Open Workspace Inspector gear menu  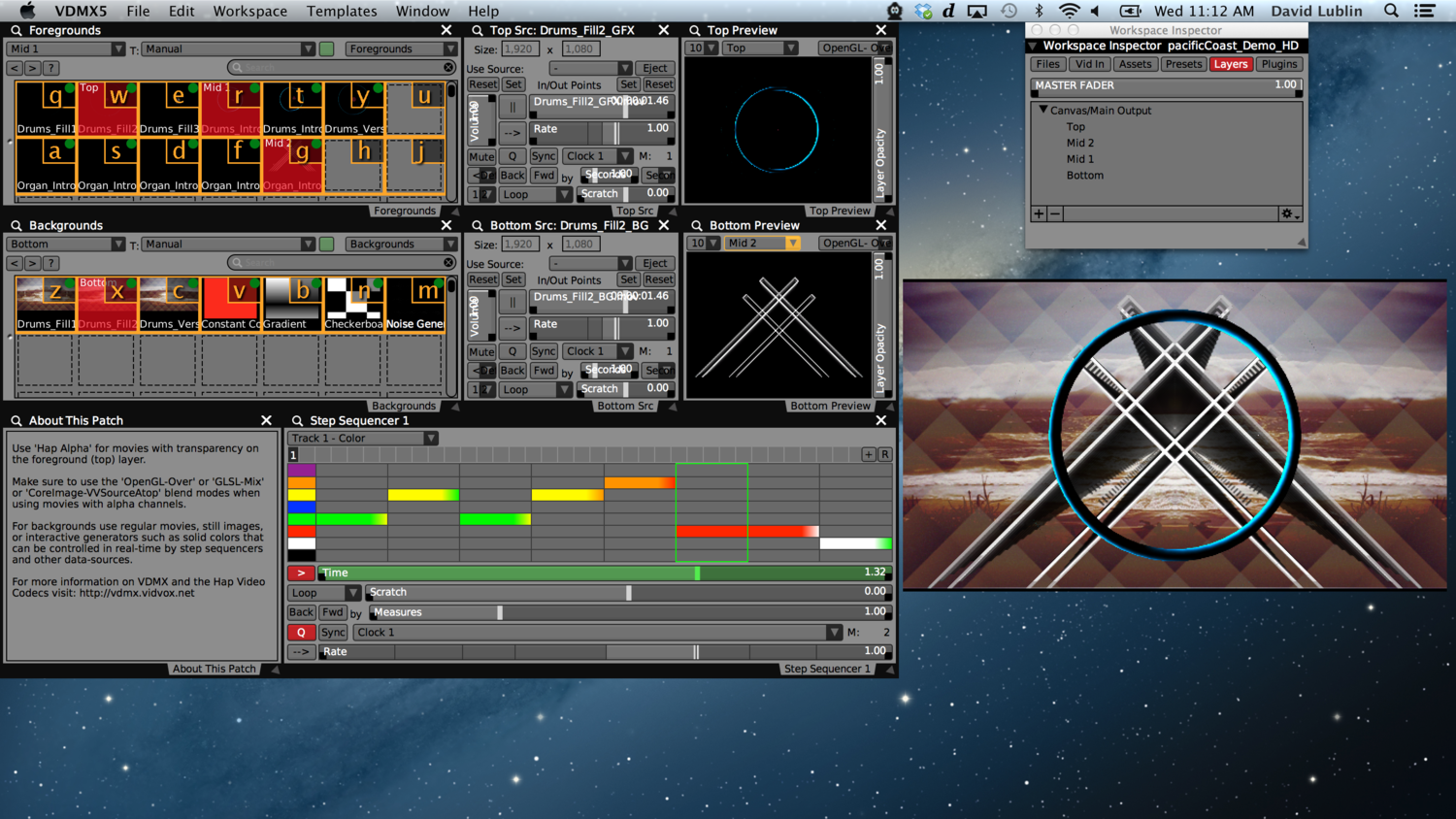pyautogui.click(x=1289, y=213)
